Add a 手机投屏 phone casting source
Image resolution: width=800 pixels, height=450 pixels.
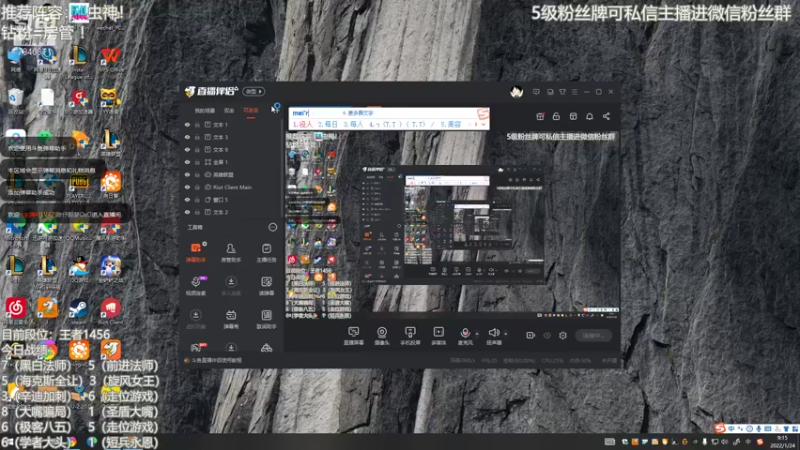[410, 336]
